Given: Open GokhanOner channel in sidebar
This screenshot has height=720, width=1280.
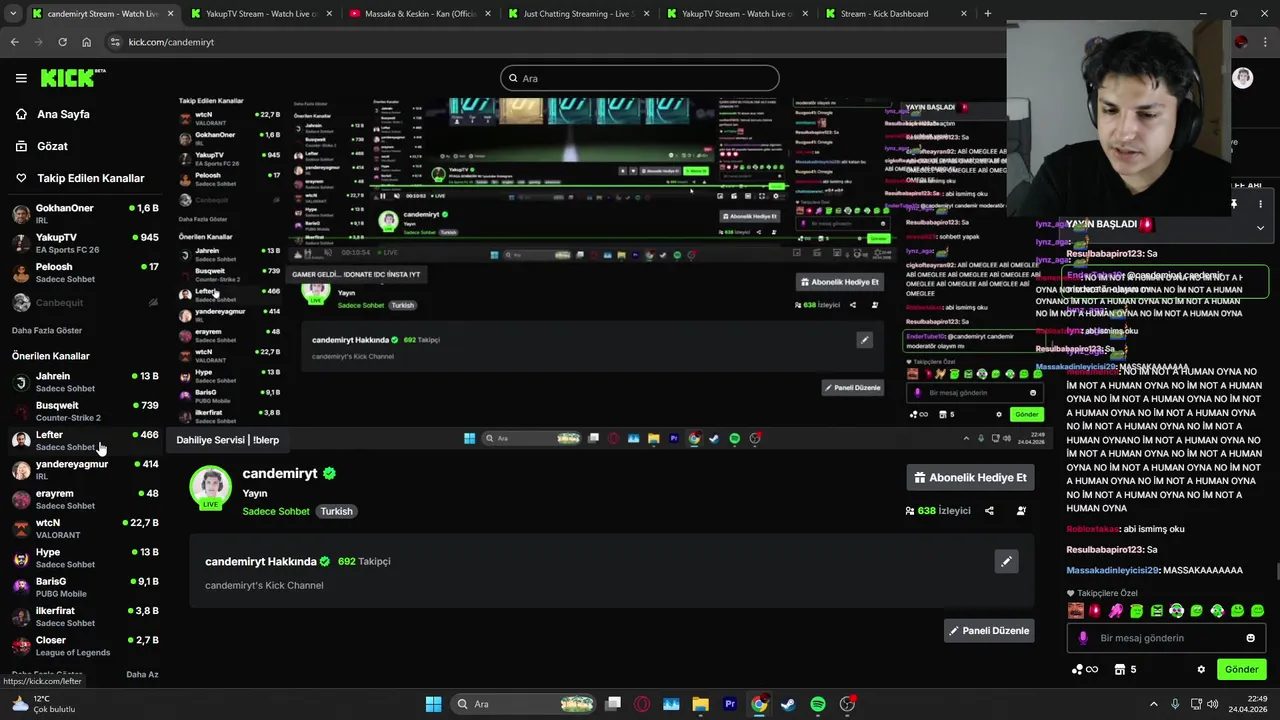Looking at the screenshot, I should (84, 214).
